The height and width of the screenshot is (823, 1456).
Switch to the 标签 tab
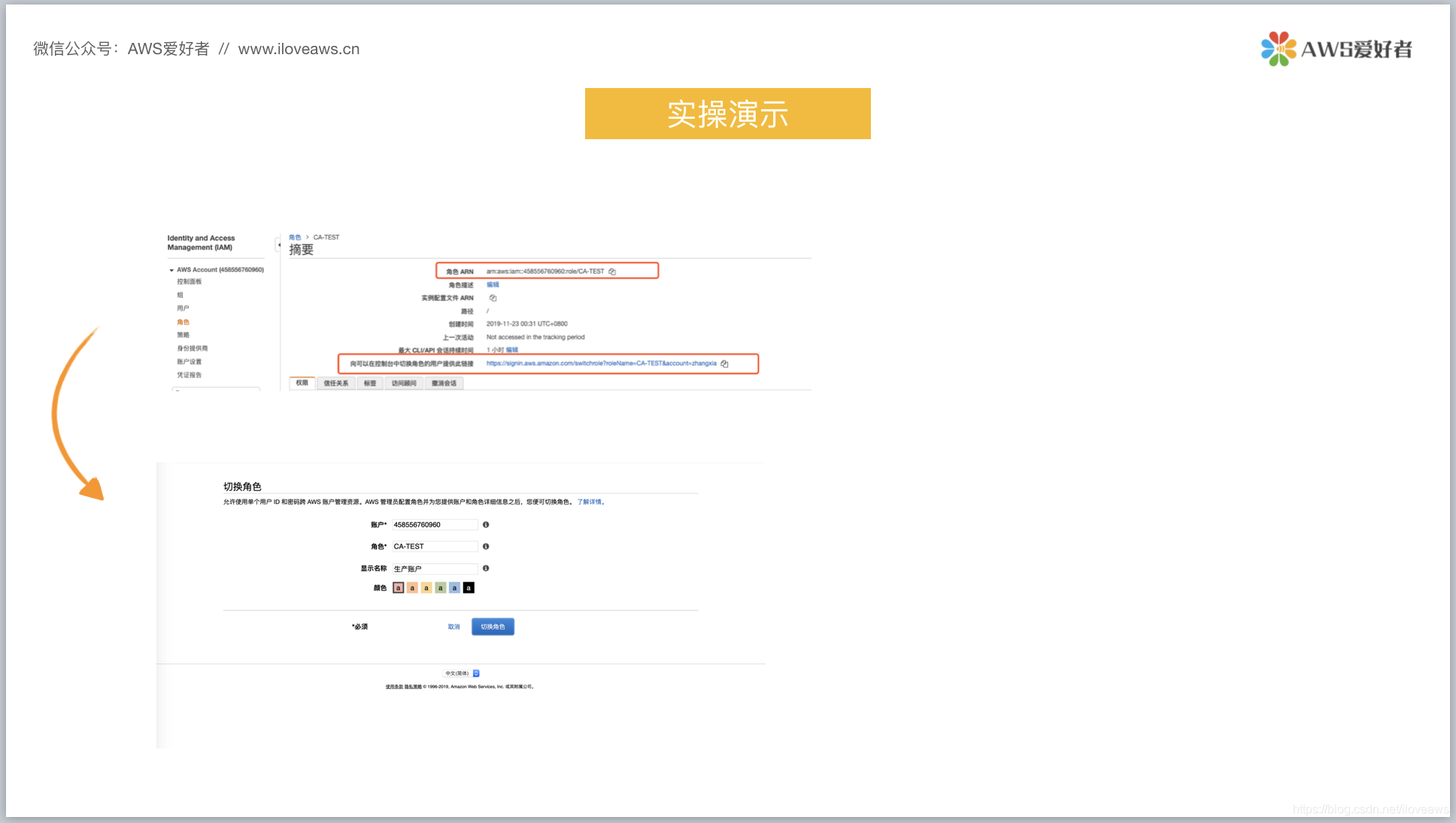pyautogui.click(x=369, y=383)
